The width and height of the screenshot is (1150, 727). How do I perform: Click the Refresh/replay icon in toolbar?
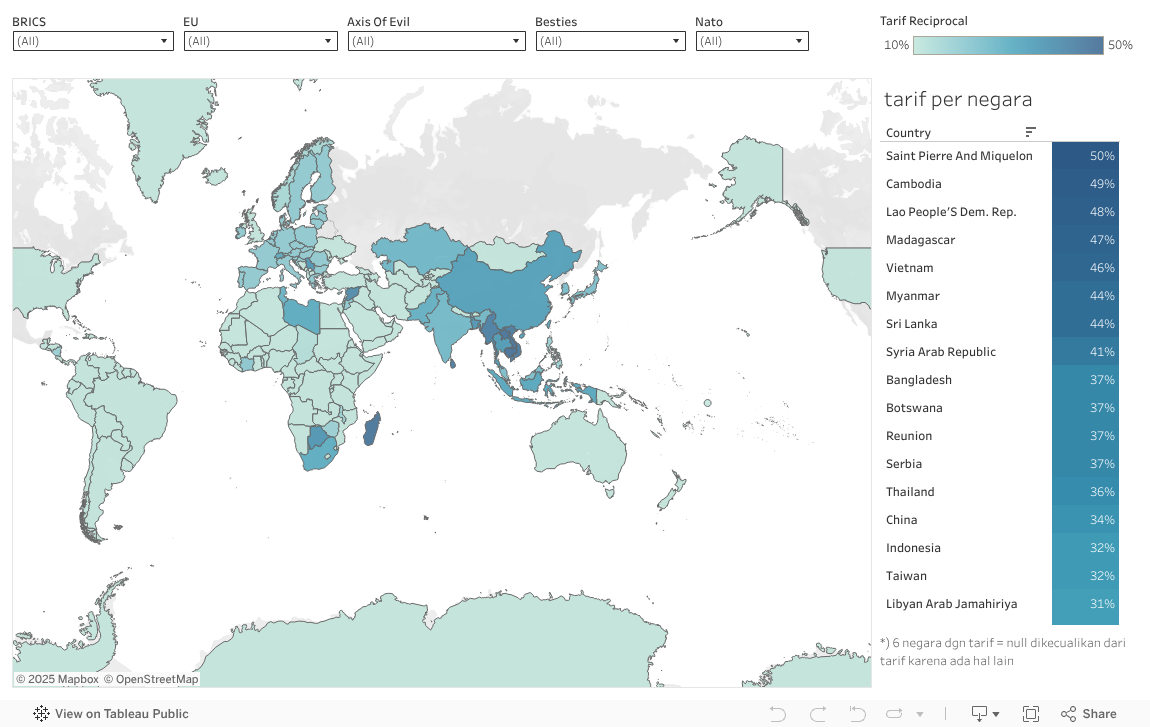[894, 714]
